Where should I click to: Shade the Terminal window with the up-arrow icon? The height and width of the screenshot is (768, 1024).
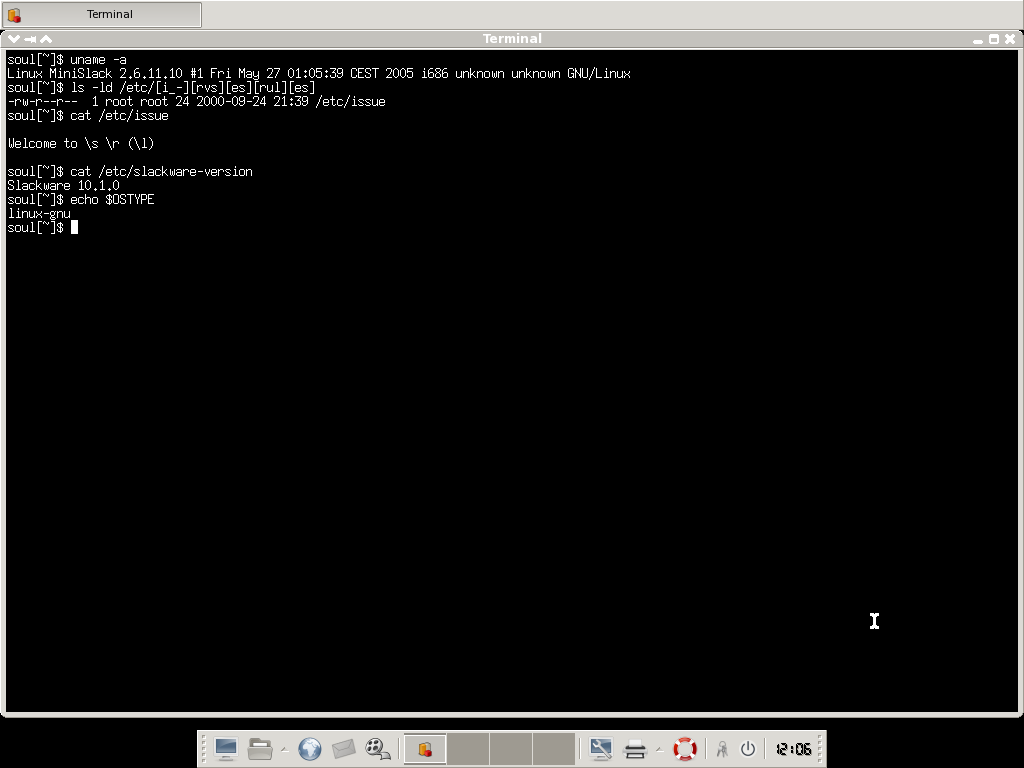(x=46, y=39)
